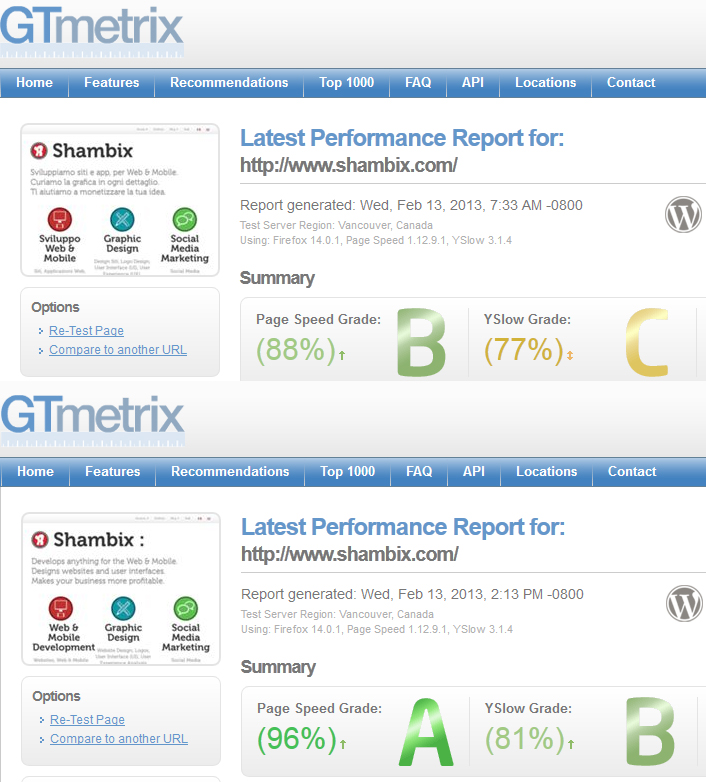Click the Summary heading above the 96% grade
Viewport: 706px width, 782px height.
[278, 667]
